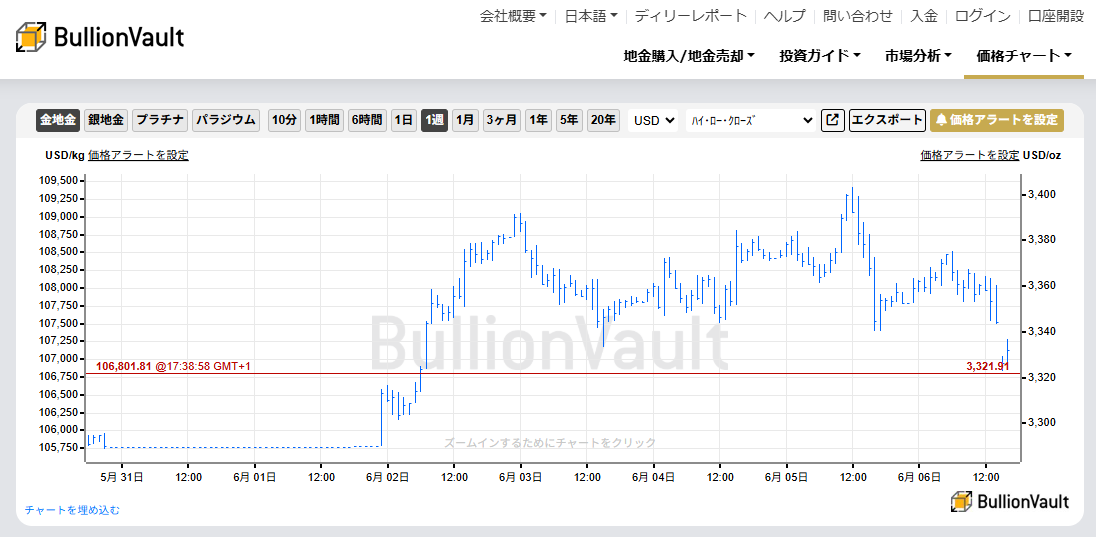Expand the 会社概要 menu

point(513,15)
